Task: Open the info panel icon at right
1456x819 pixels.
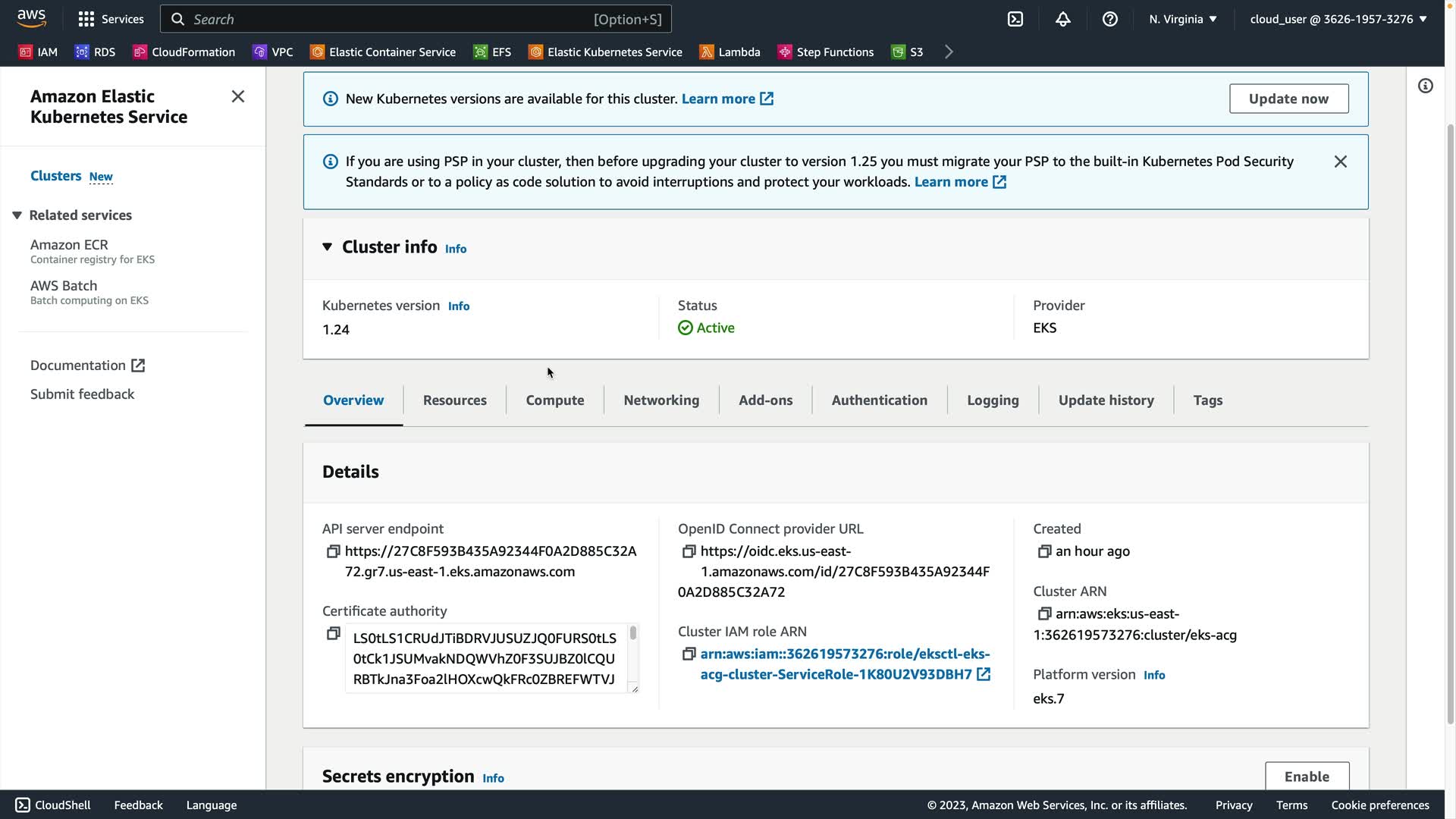Action: 1425,86
